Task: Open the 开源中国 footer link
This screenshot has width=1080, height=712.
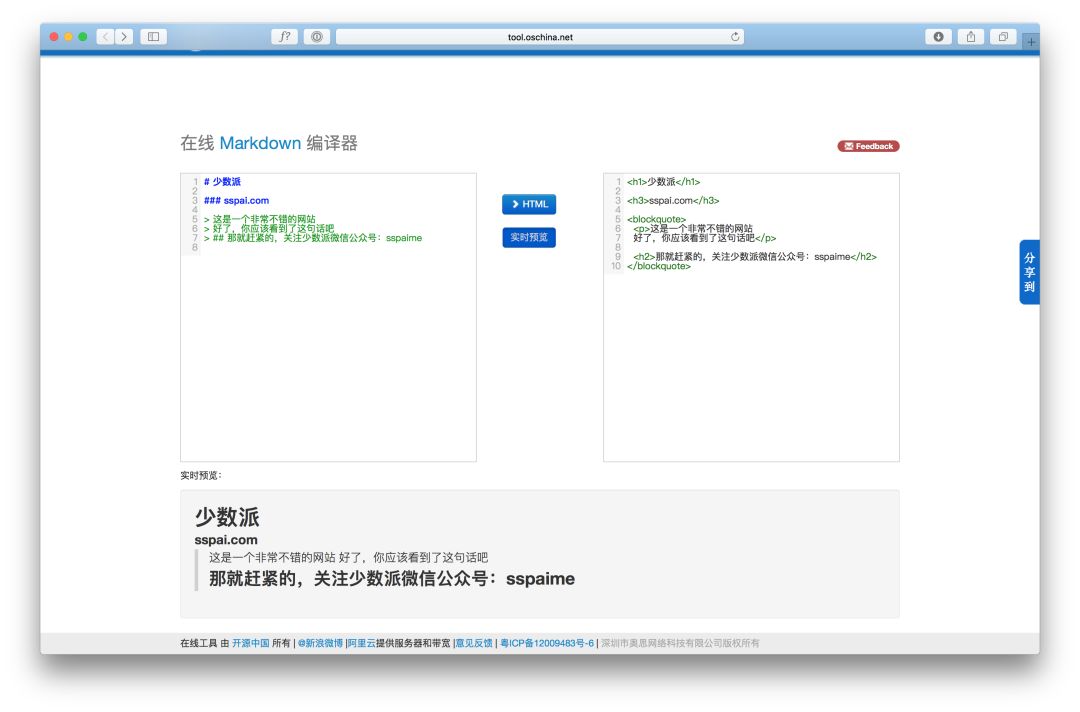Action: coord(251,643)
